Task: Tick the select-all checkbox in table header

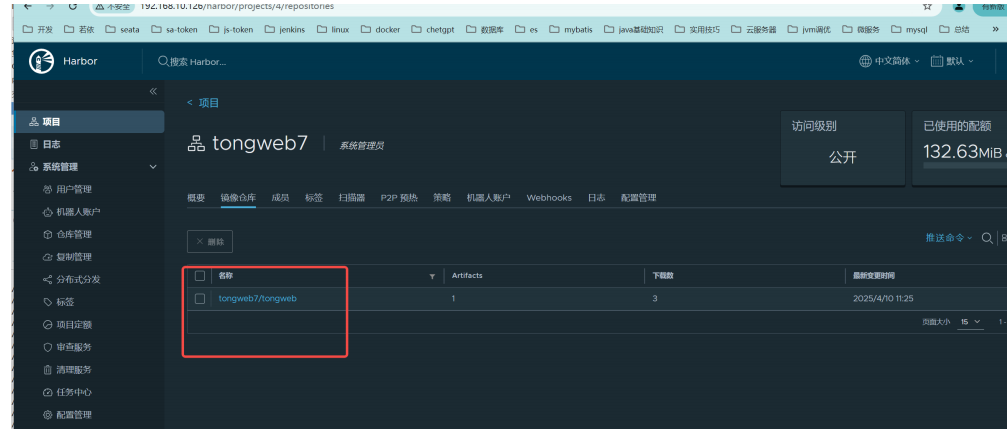Action: [200, 276]
